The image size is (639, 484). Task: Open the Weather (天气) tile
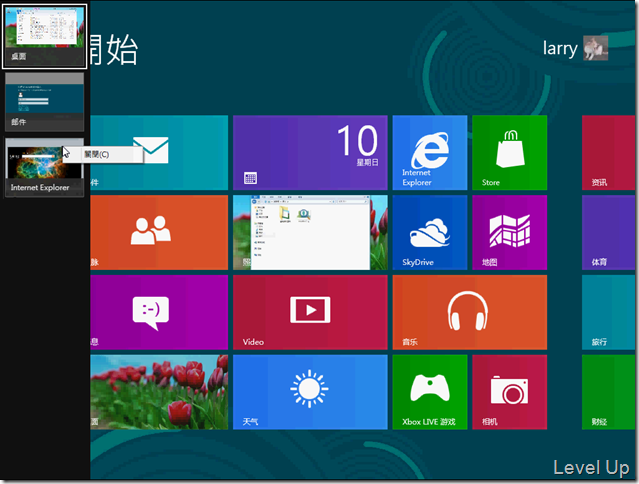pos(310,392)
